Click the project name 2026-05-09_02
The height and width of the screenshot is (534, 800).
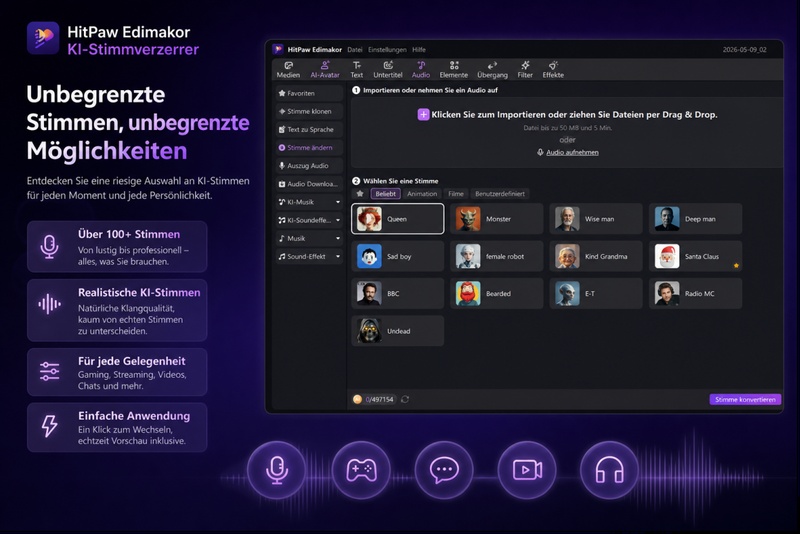click(744, 49)
